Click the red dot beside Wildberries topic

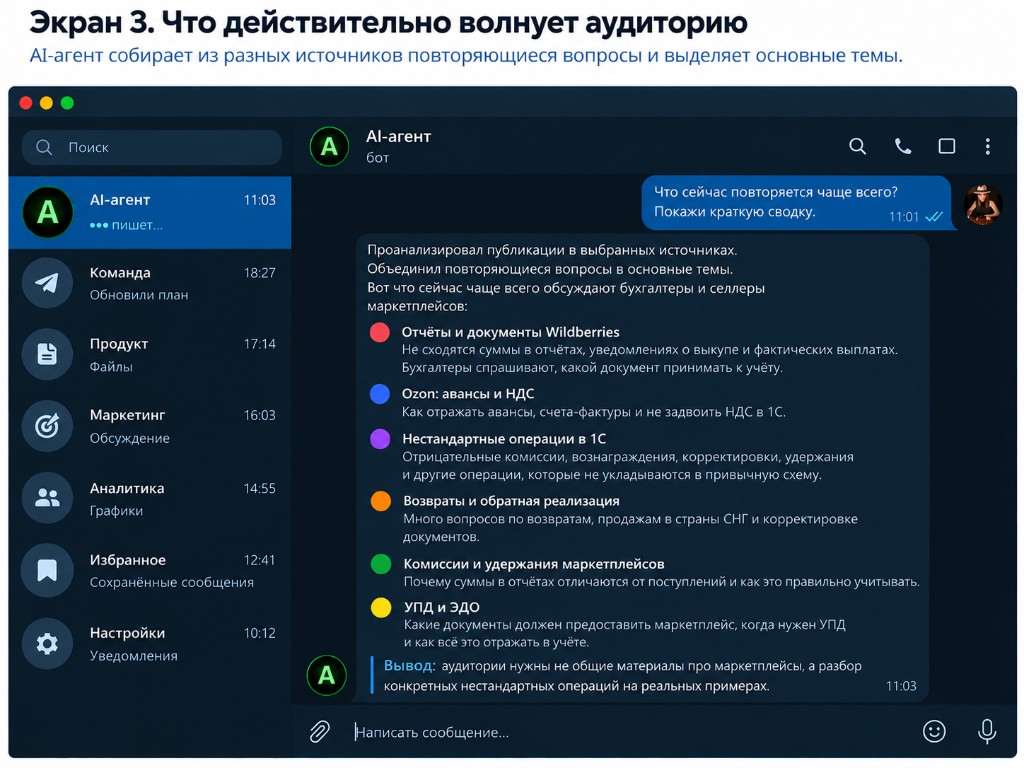pyautogui.click(x=380, y=332)
